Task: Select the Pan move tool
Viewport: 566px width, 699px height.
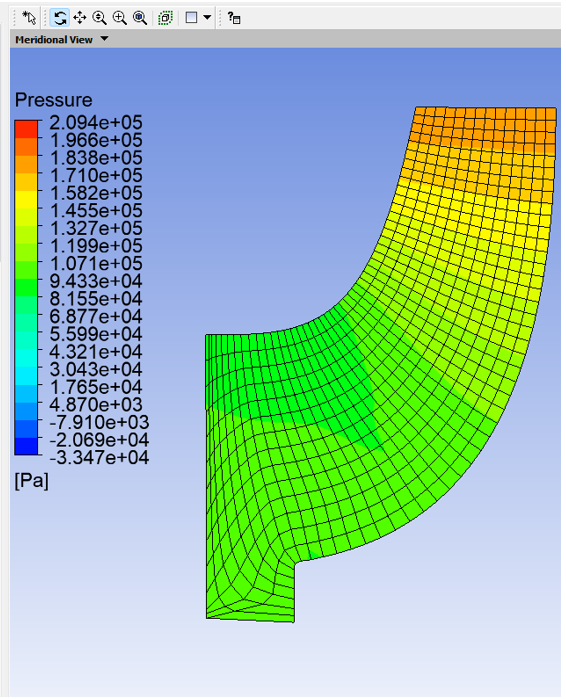Action: tap(80, 18)
